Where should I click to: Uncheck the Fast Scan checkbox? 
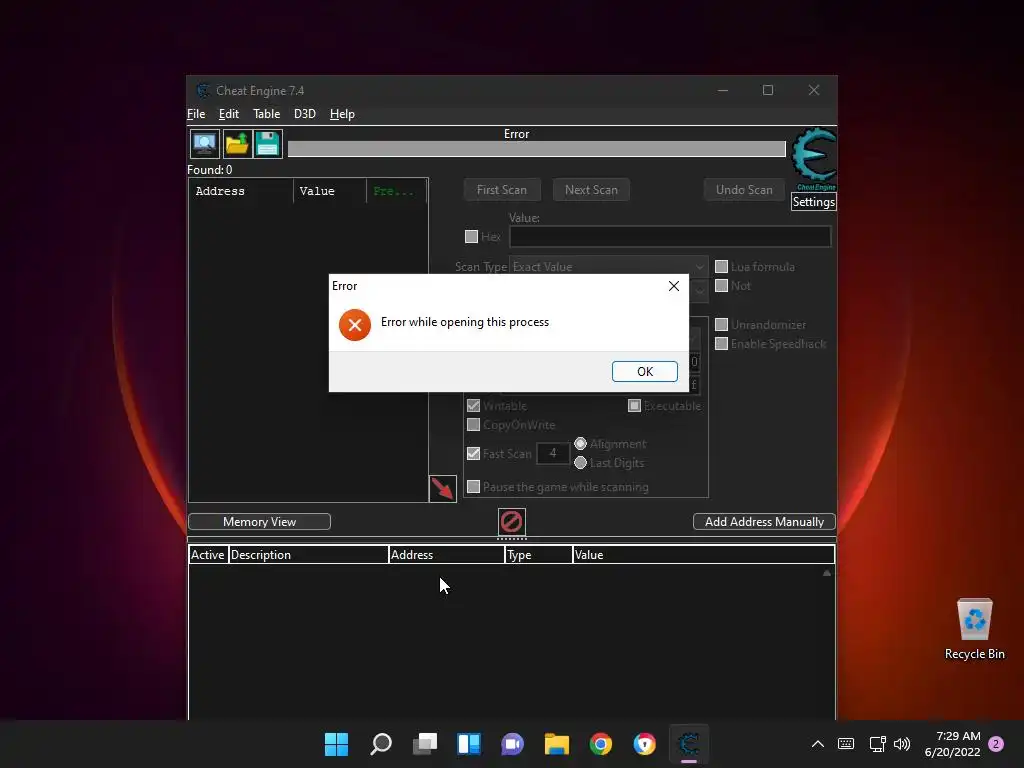[x=473, y=453]
